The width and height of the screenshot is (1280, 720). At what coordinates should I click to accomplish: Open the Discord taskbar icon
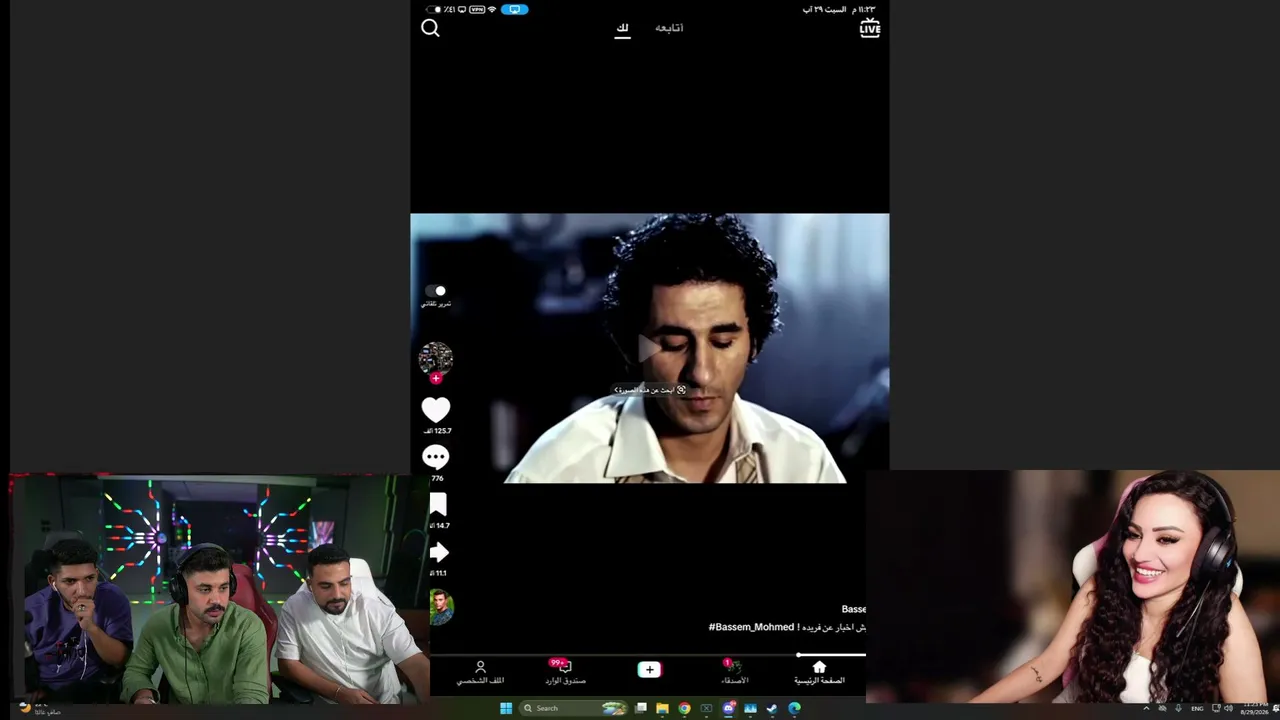point(729,708)
